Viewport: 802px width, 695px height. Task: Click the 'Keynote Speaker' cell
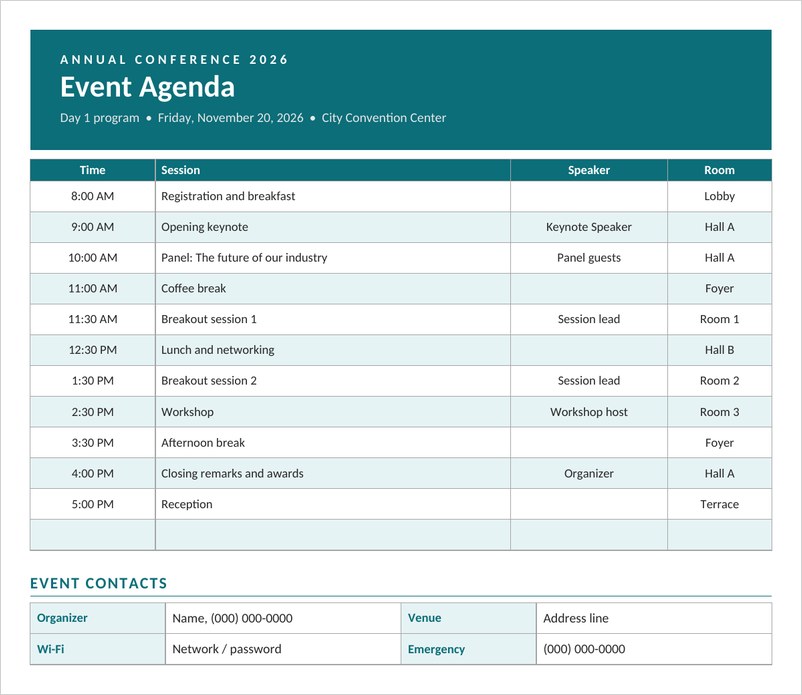click(589, 227)
